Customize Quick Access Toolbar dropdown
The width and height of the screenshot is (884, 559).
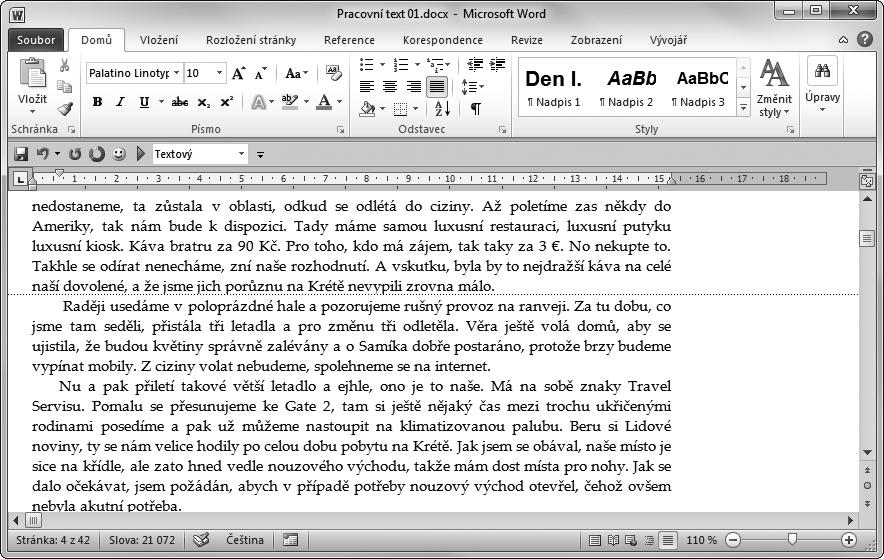260,154
